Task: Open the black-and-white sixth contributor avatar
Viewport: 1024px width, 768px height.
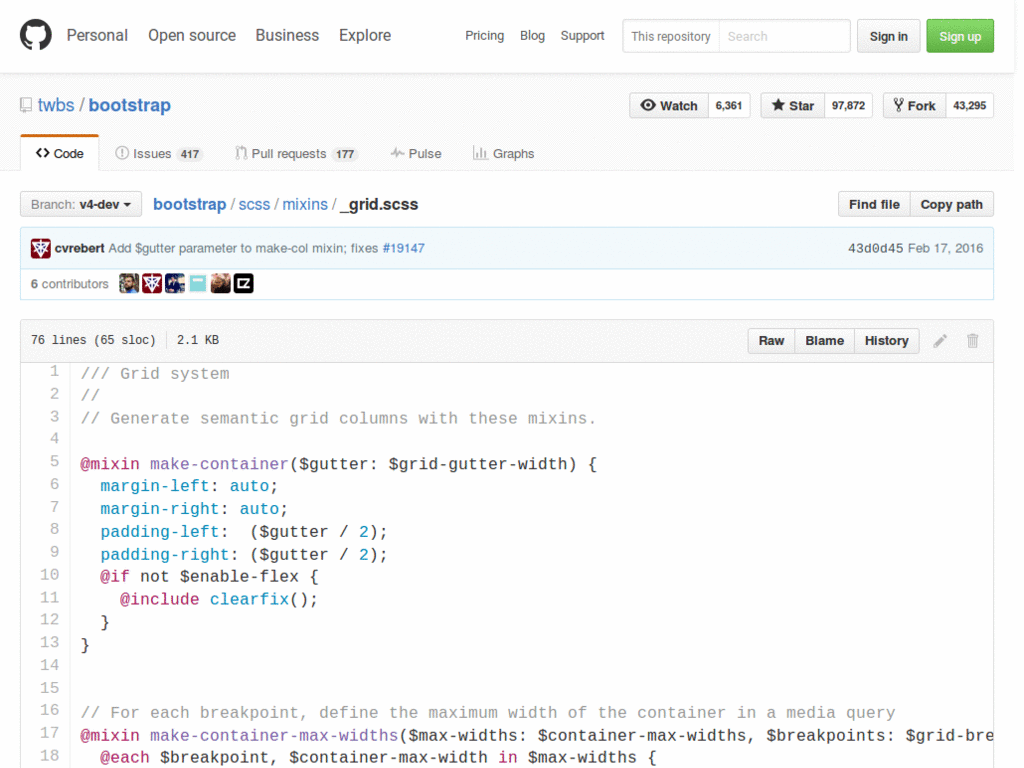Action: [x=243, y=283]
